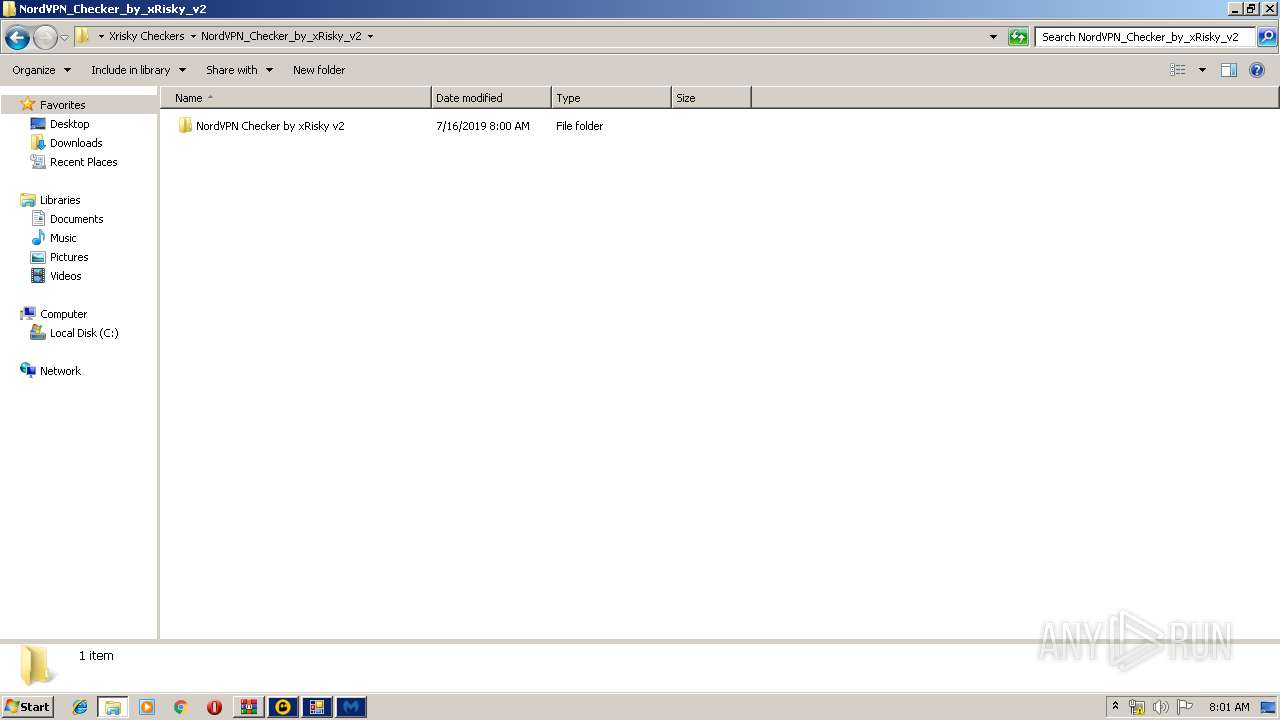Click the folder icon of NordVPN Checker row

pyautogui.click(x=185, y=126)
